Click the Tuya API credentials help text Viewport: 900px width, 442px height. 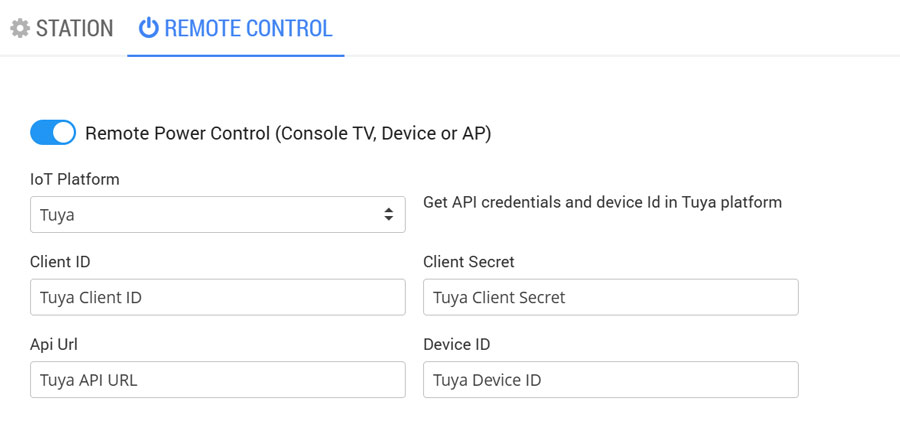[602, 202]
